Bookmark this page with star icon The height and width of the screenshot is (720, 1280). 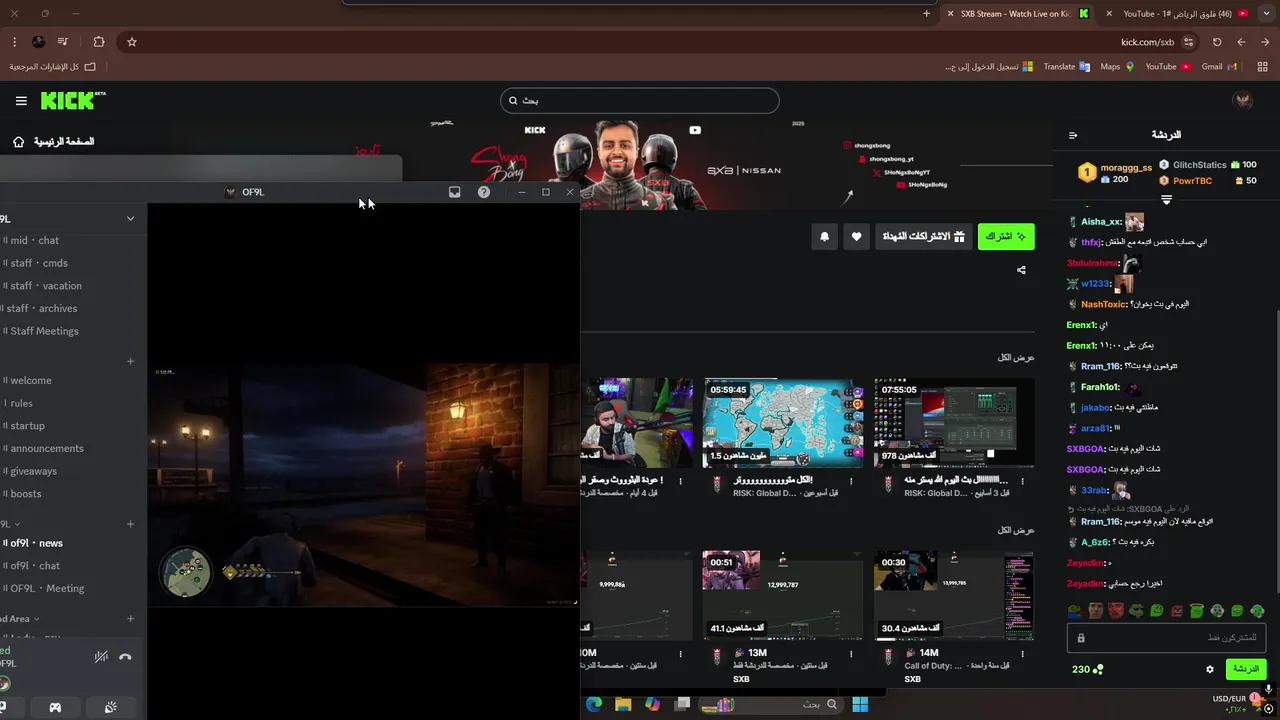point(132,42)
